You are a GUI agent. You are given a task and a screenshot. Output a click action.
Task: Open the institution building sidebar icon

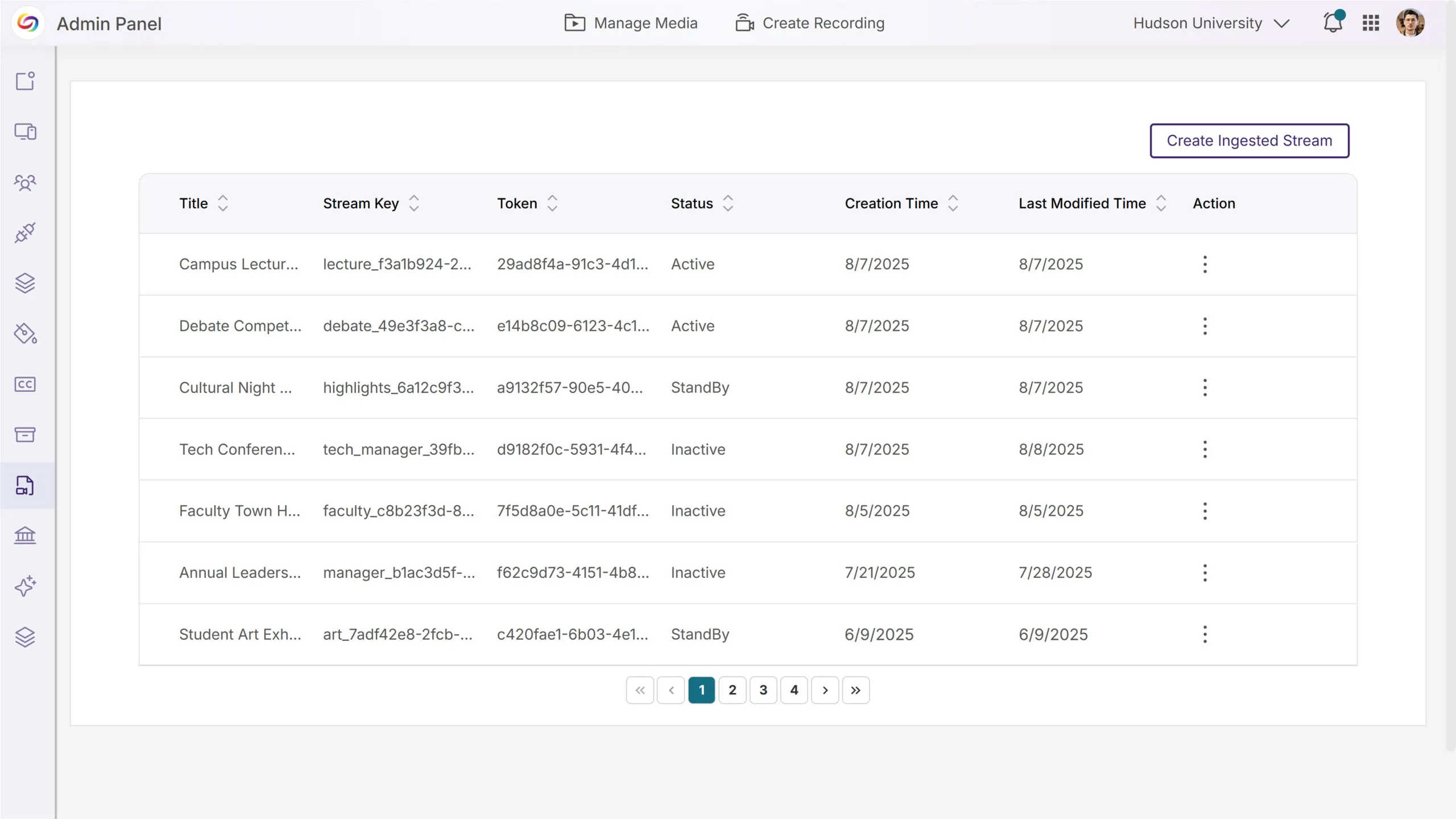(25, 535)
